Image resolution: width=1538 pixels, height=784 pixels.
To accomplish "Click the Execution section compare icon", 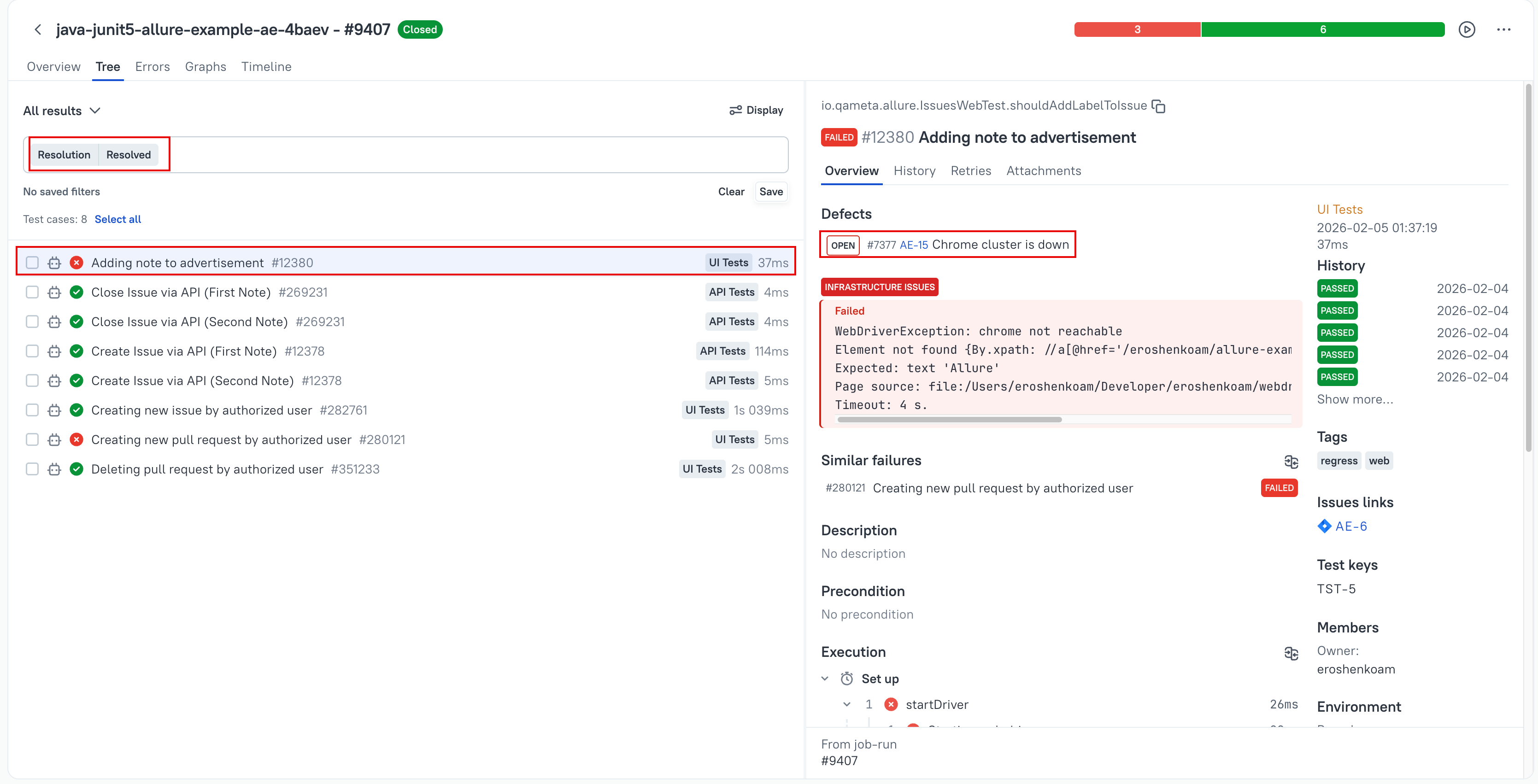I will click(1291, 653).
